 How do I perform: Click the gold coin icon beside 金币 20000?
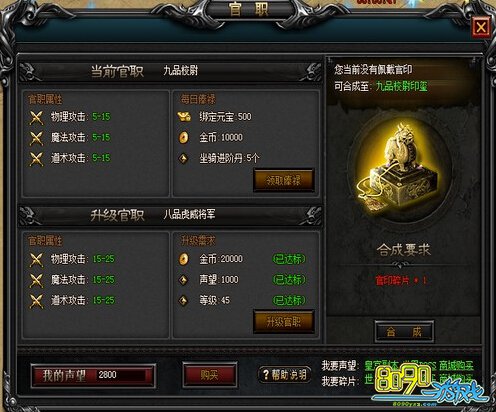[x=184, y=259]
